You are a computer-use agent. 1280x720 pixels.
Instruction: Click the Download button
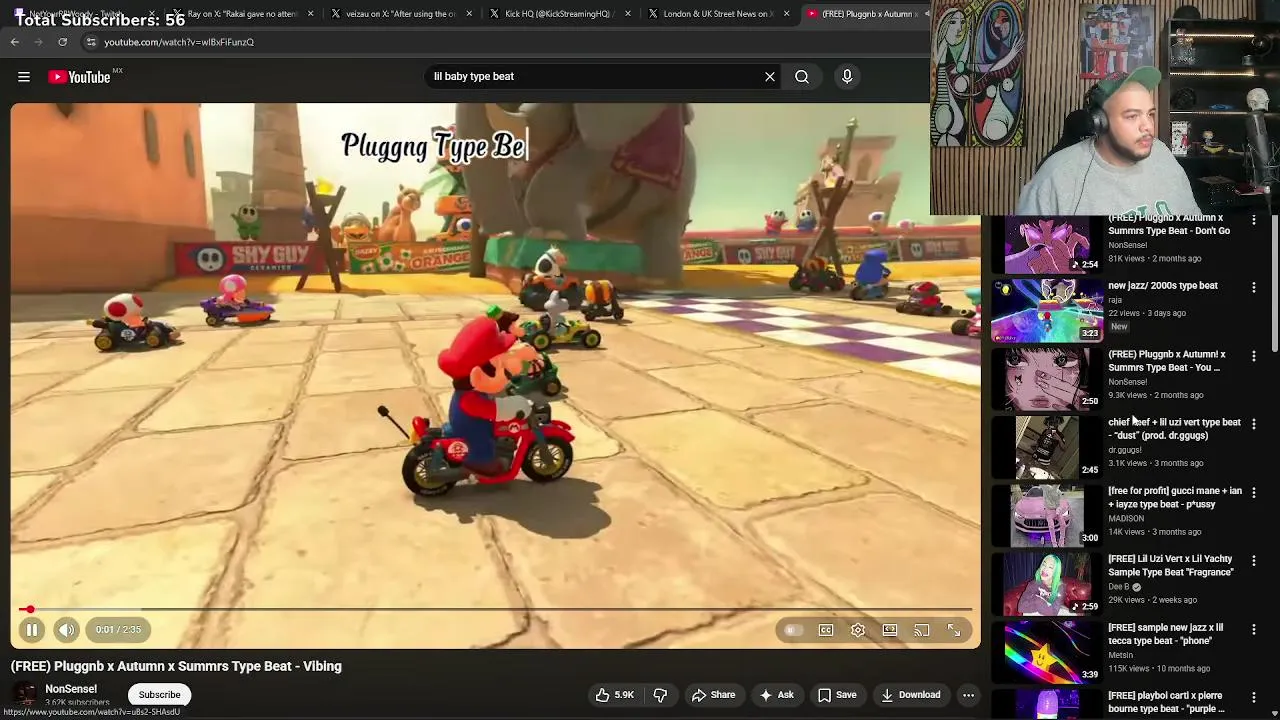(x=911, y=695)
